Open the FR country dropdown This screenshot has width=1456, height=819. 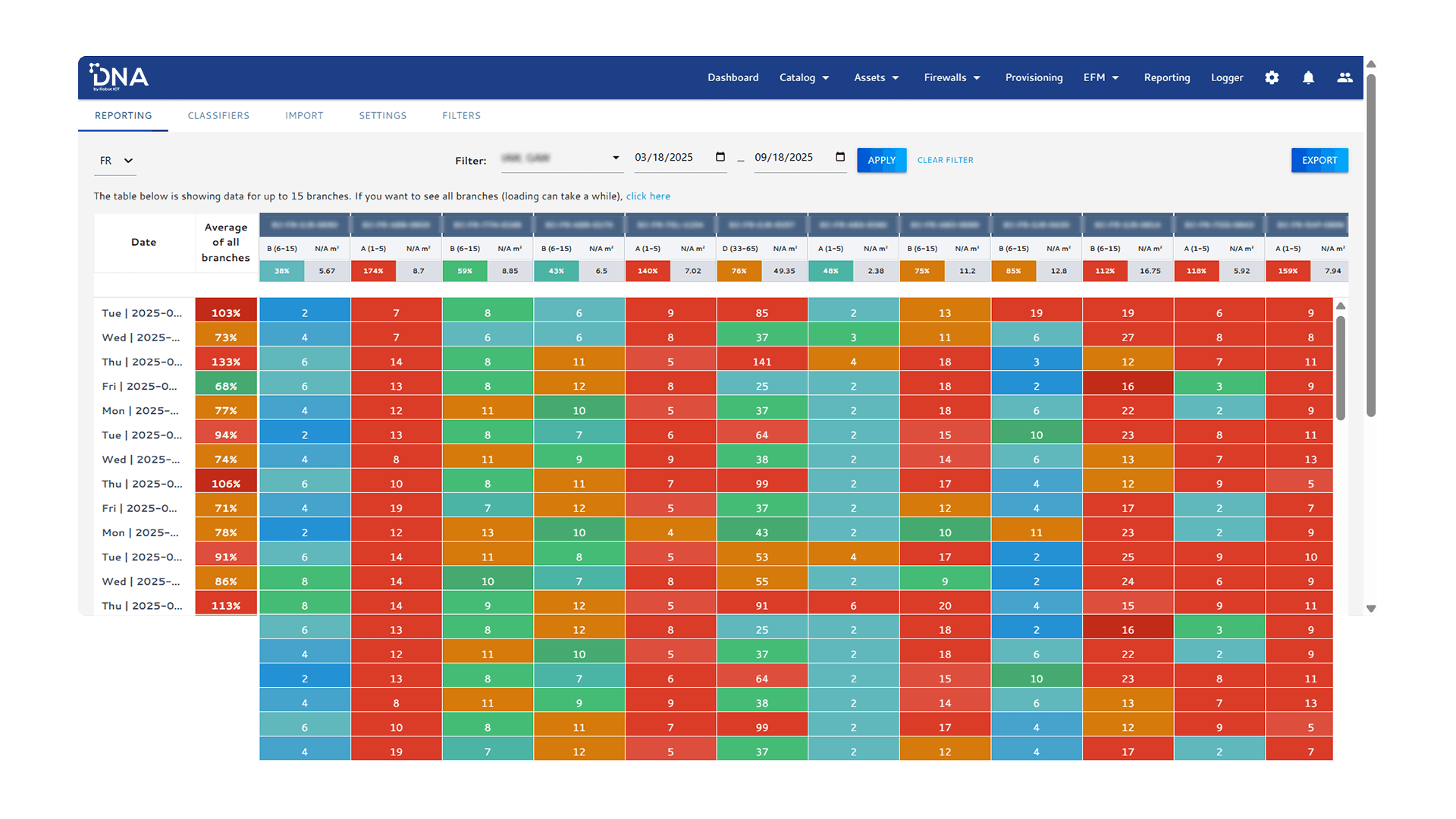pyautogui.click(x=116, y=161)
